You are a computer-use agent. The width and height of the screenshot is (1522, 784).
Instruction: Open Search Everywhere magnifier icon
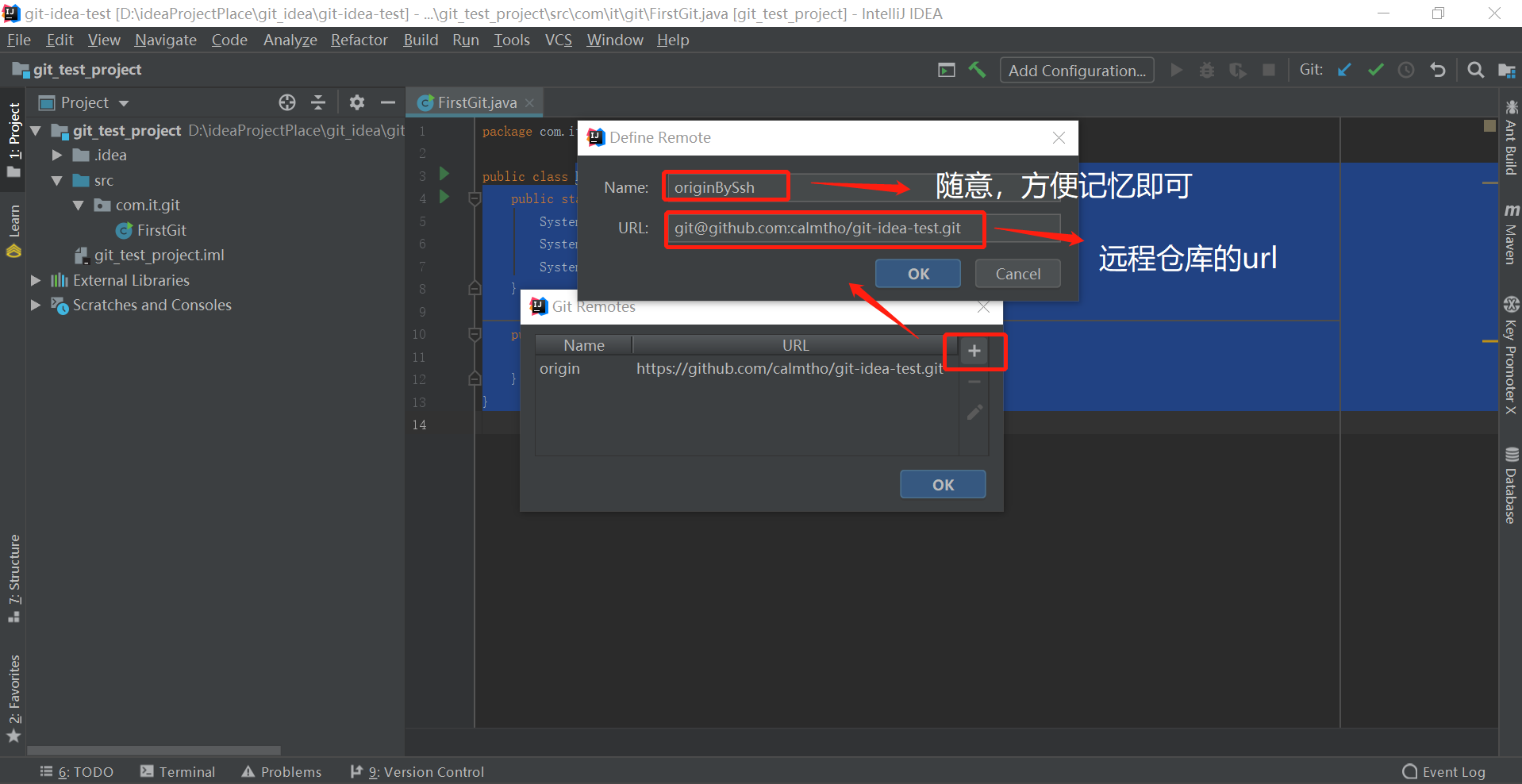(1475, 70)
